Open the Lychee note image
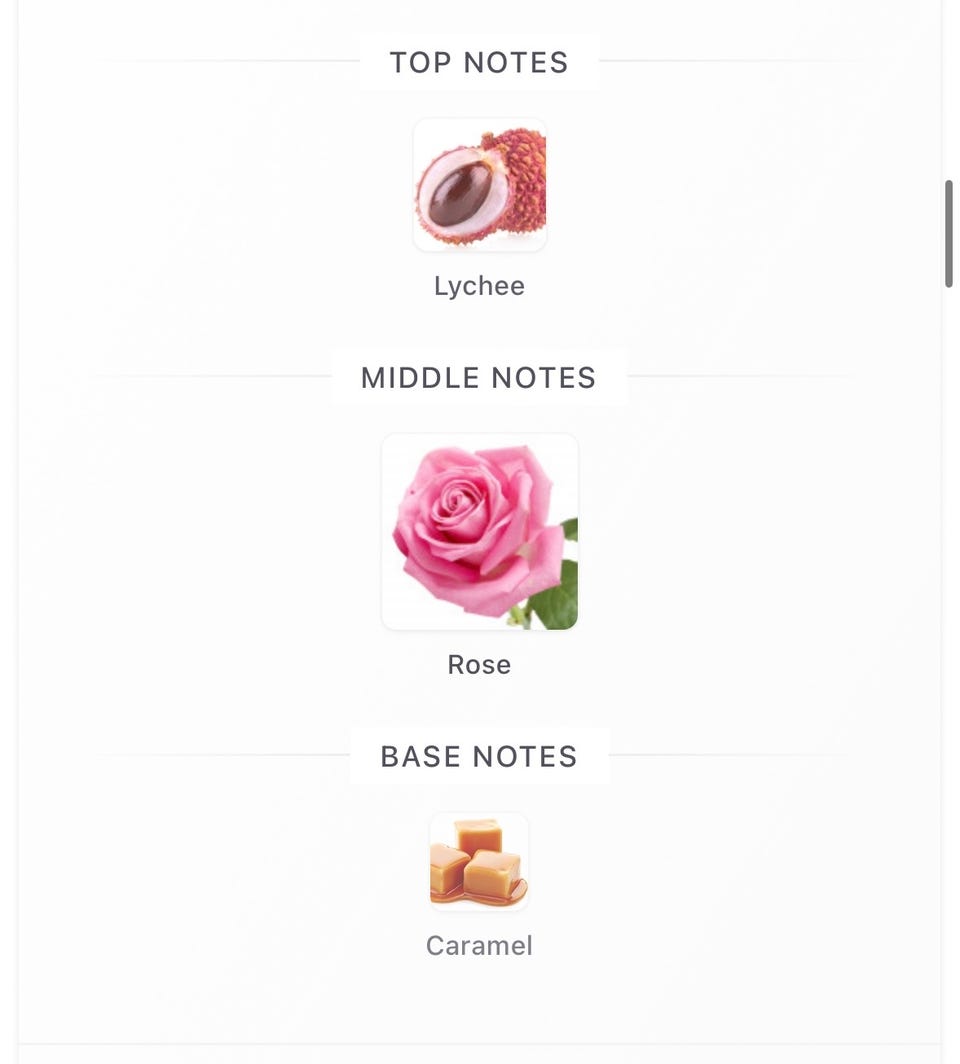The height and width of the screenshot is (1064, 960). click(480, 185)
